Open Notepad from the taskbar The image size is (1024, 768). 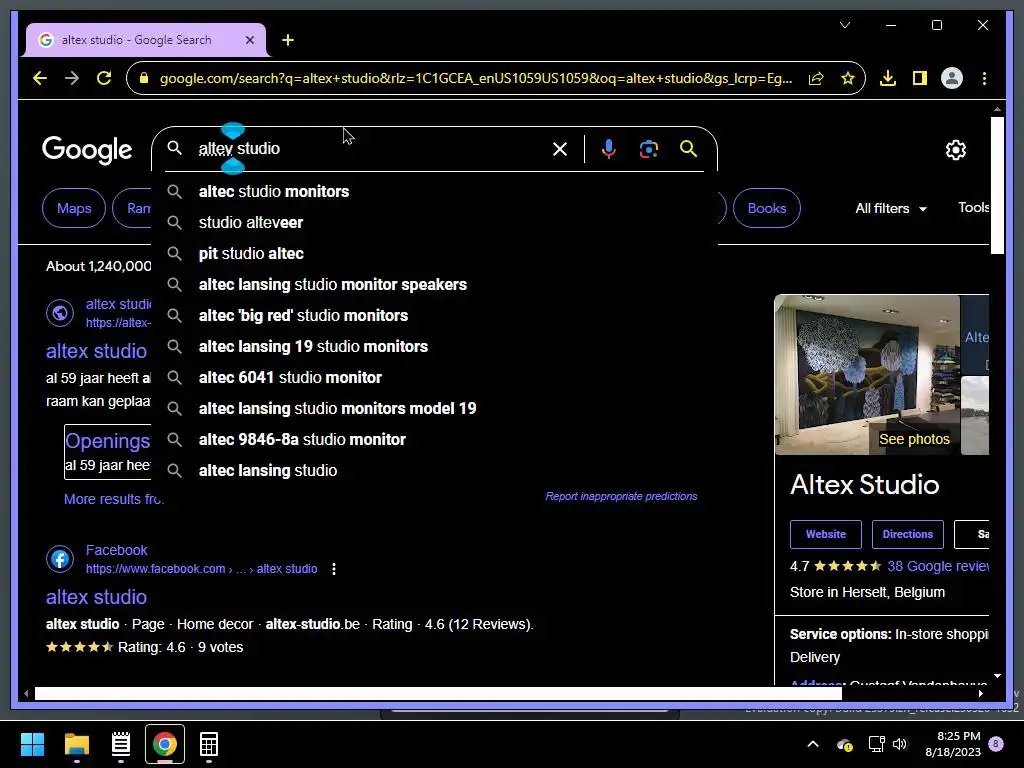coord(121,744)
